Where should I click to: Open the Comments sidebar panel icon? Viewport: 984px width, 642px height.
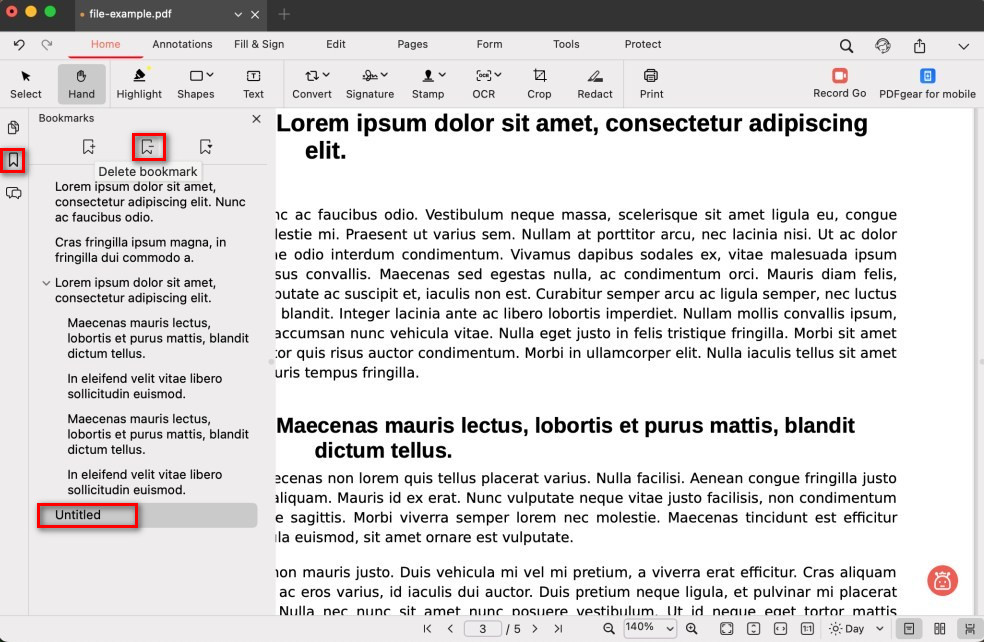(14, 193)
